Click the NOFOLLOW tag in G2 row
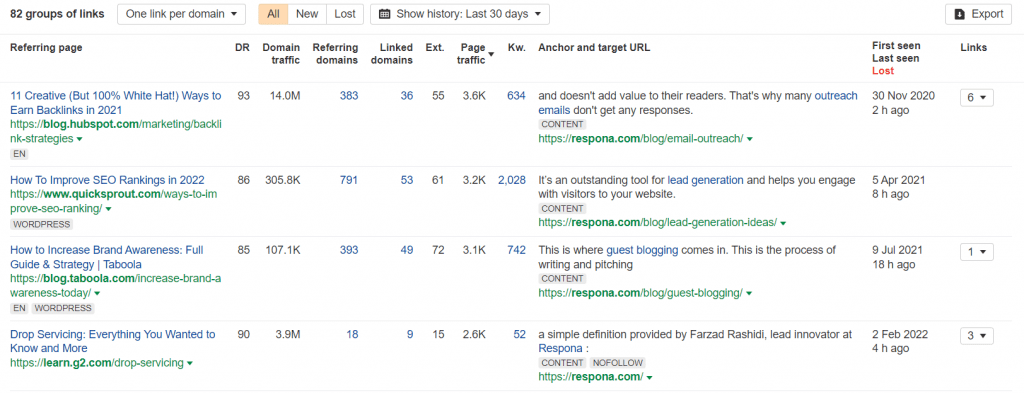 (x=618, y=362)
